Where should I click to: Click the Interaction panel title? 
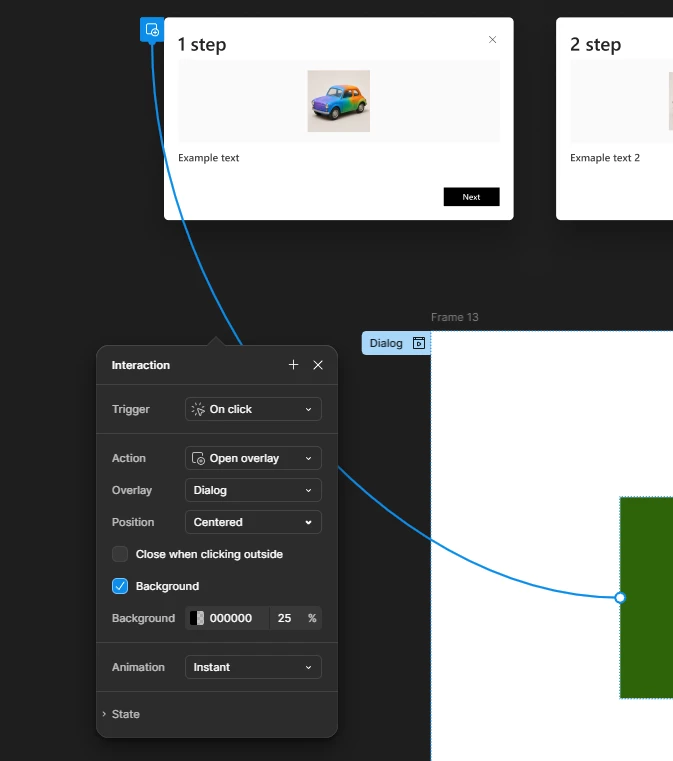pyautogui.click(x=141, y=365)
